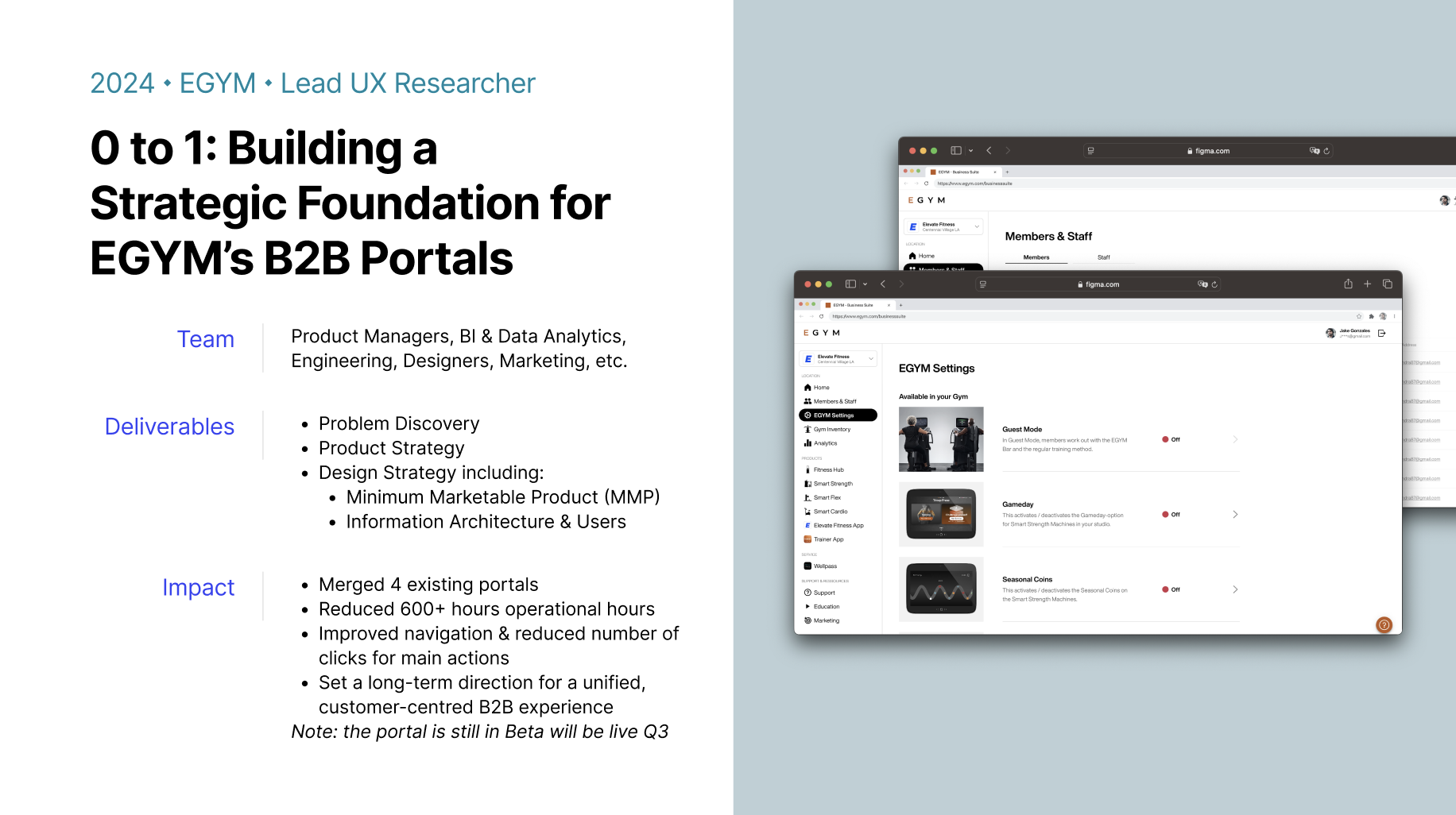The width and height of the screenshot is (1456, 815).
Task: Open Support in the sidebar
Action: click(x=819, y=593)
